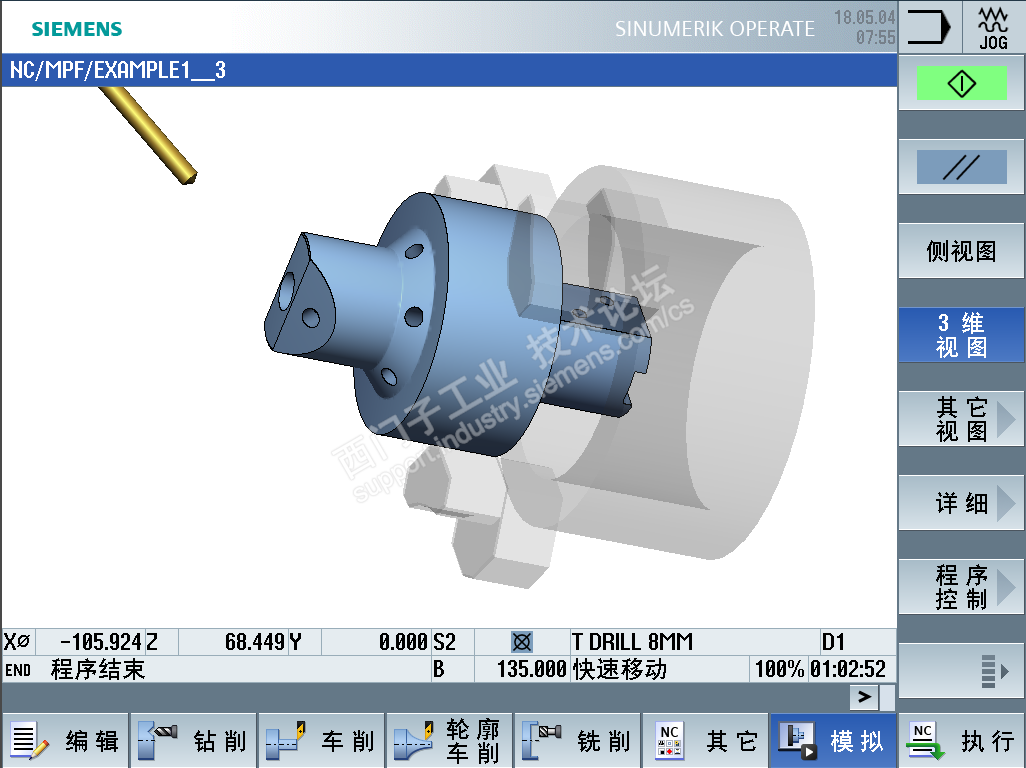1026x768 pixels.
Task: Click the SIEMENS logo
Action: pos(77,29)
